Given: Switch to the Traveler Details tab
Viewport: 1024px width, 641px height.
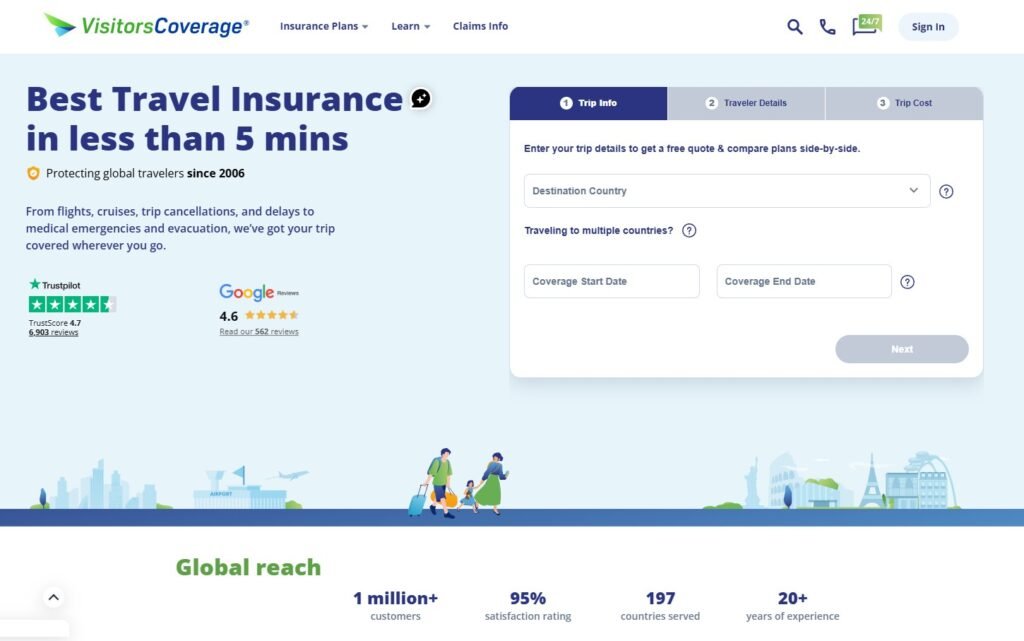Looking at the screenshot, I should tap(746, 103).
